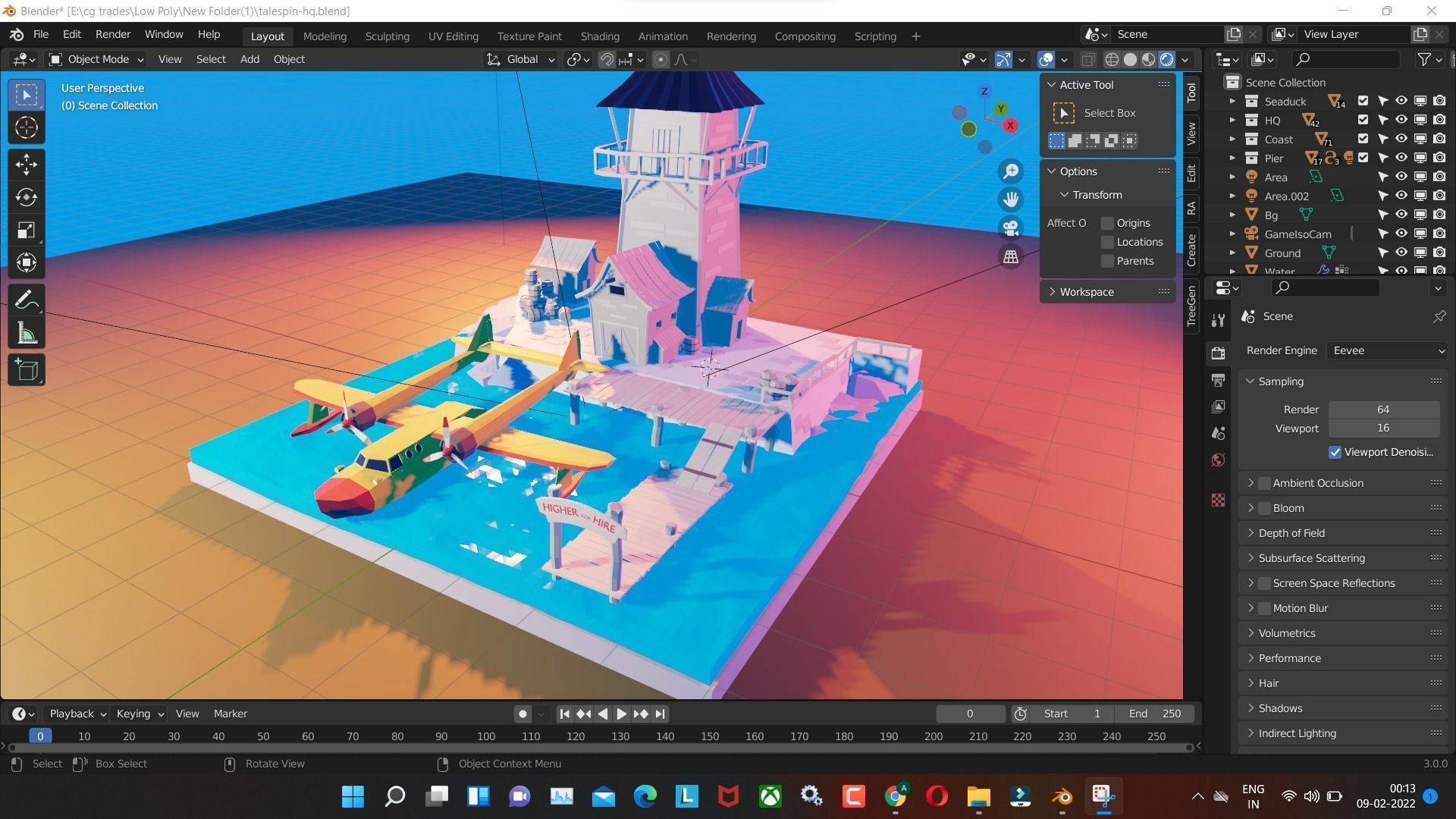The height and width of the screenshot is (819, 1456).
Task: Open the Output properties tab
Action: click(x=1218, y=380)
